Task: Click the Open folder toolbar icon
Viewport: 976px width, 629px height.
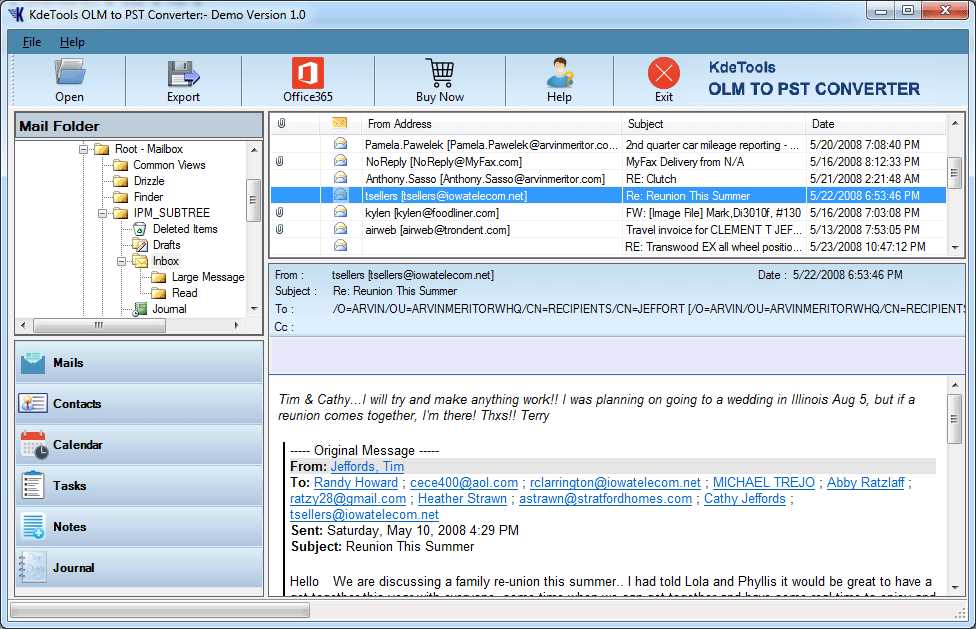Action: [x=69, y=72]
